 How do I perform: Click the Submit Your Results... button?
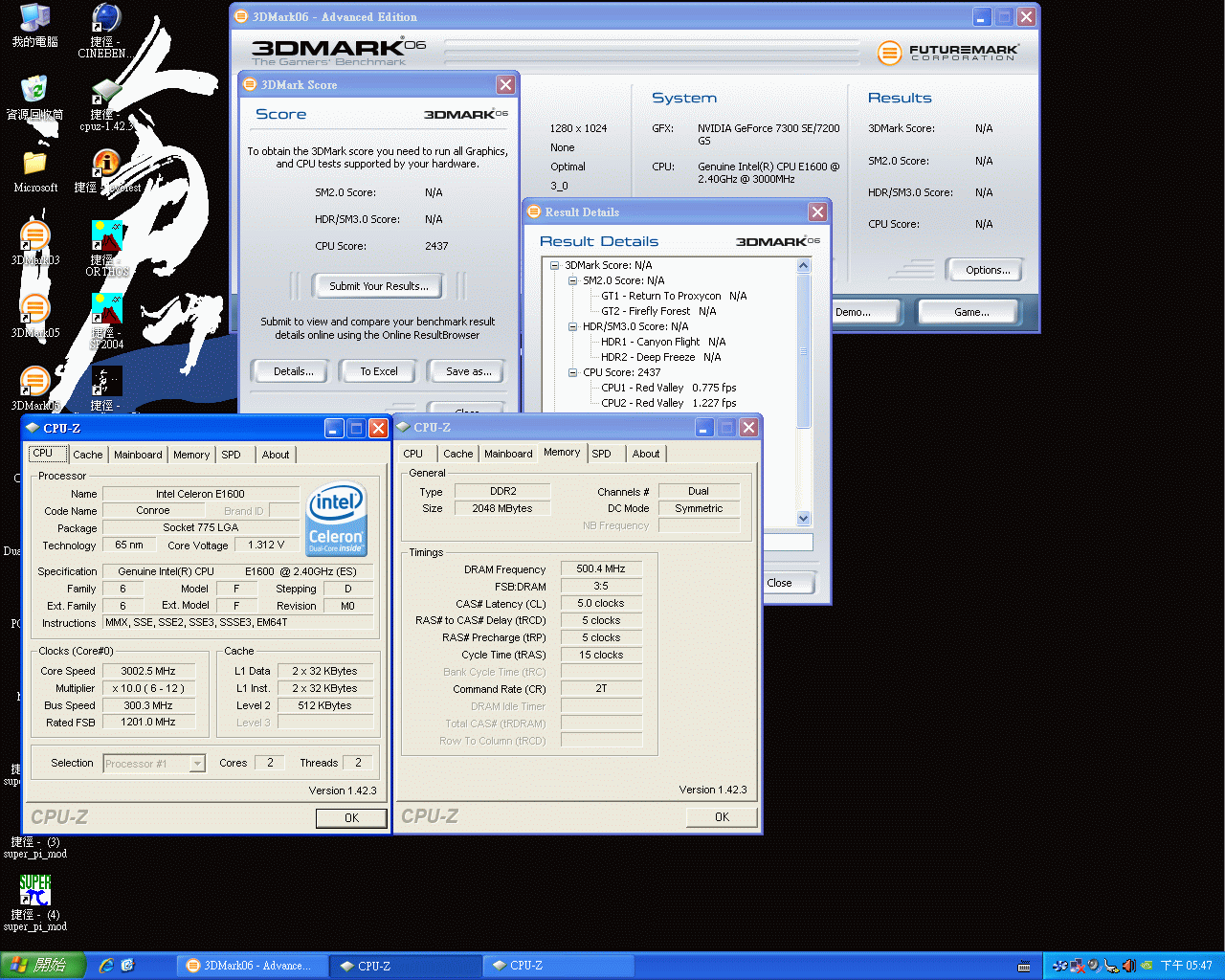click(379, 286)
